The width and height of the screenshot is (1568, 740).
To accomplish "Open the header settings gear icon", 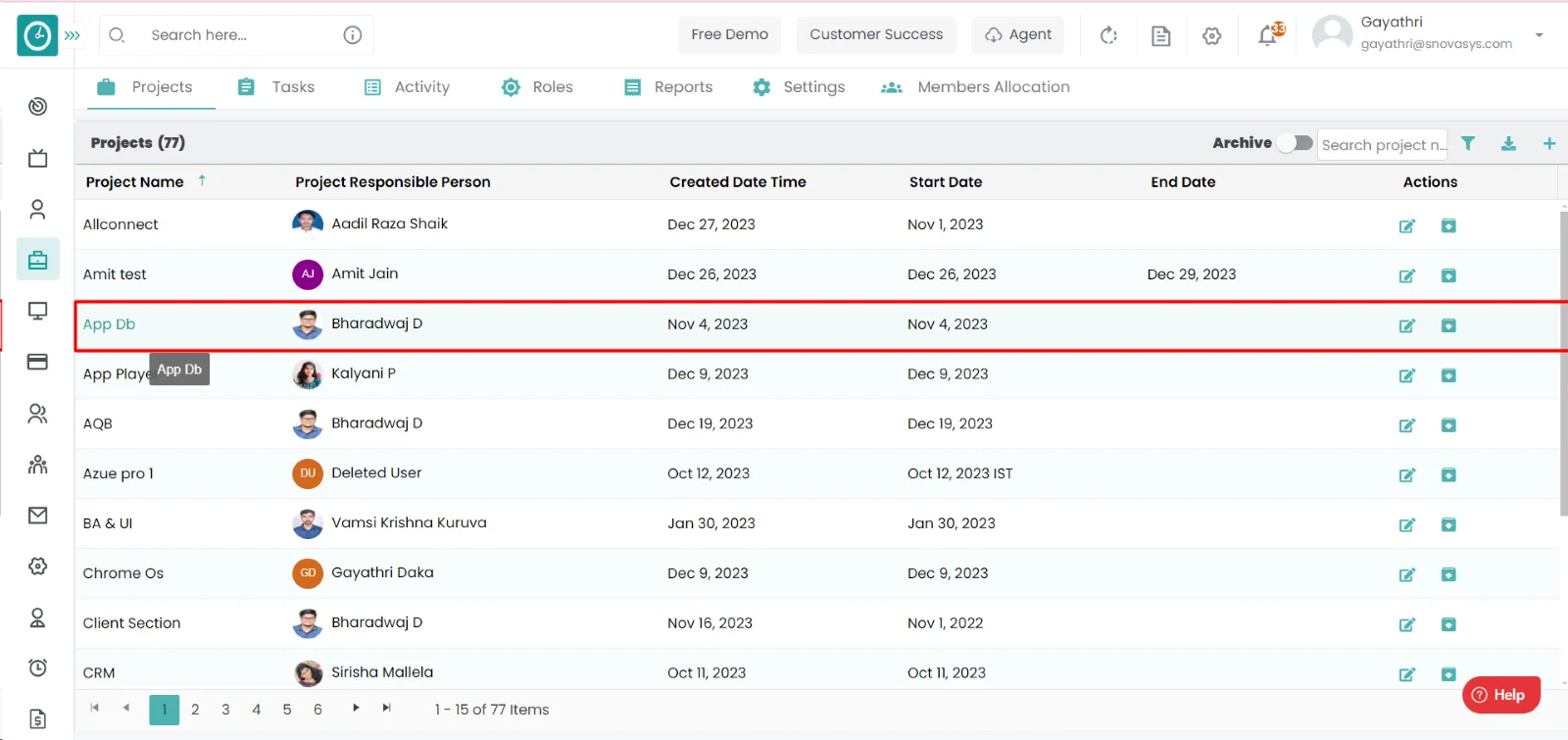I will tap(1212, 36).
